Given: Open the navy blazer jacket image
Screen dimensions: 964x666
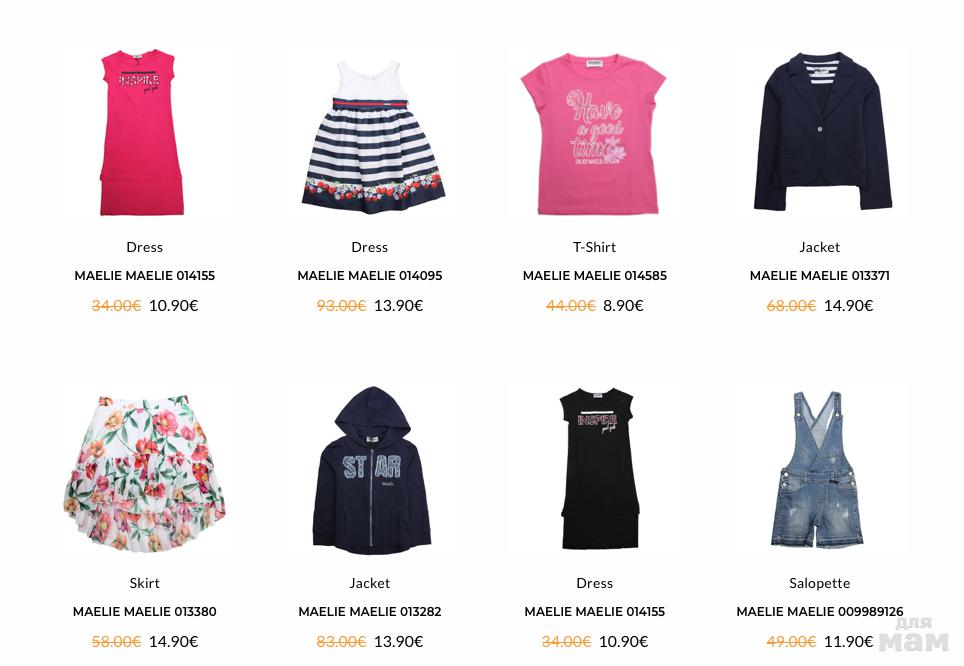Looking at the screenshot, I should pyautogui.click(x=823, y=132).
